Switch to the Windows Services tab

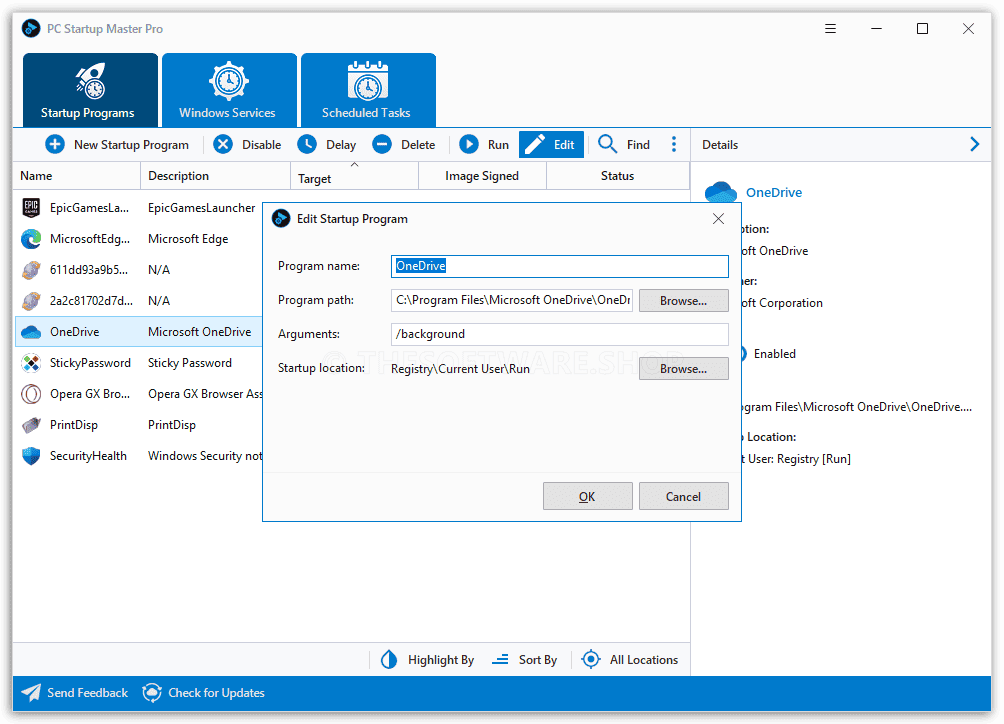coord(229,90)
